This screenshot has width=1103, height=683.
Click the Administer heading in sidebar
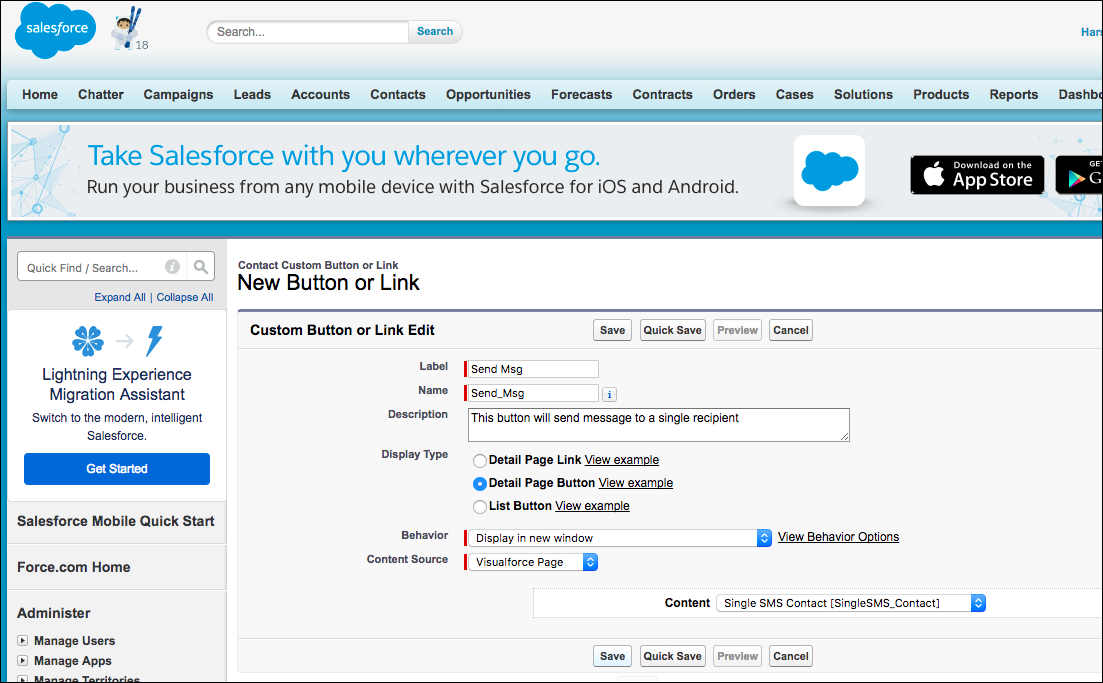click(54, 613)
